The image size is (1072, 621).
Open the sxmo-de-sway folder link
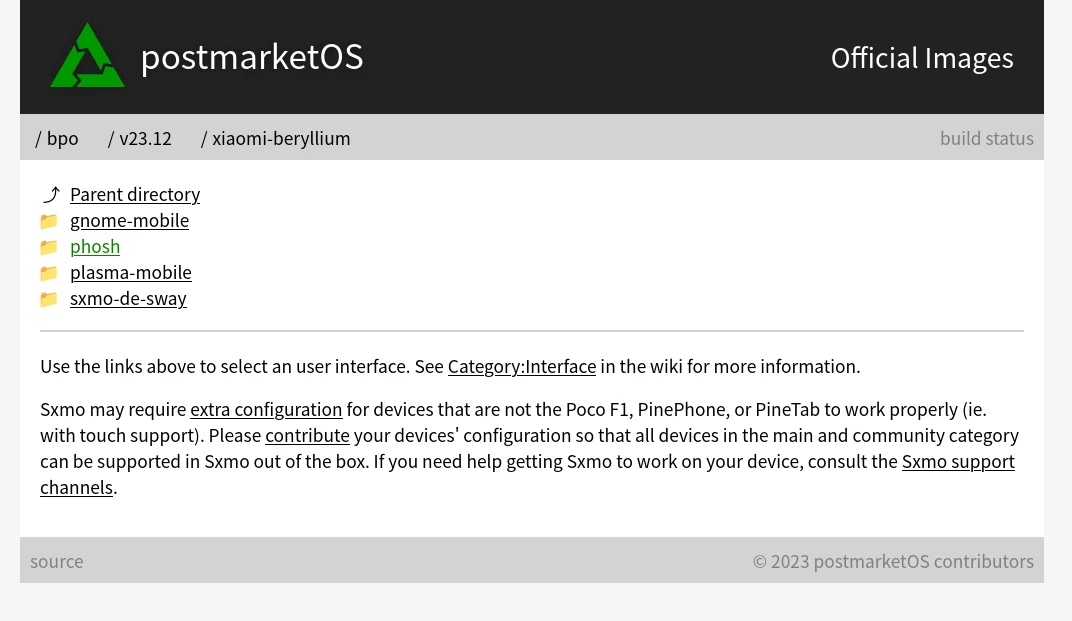click(x=128, y=299)
